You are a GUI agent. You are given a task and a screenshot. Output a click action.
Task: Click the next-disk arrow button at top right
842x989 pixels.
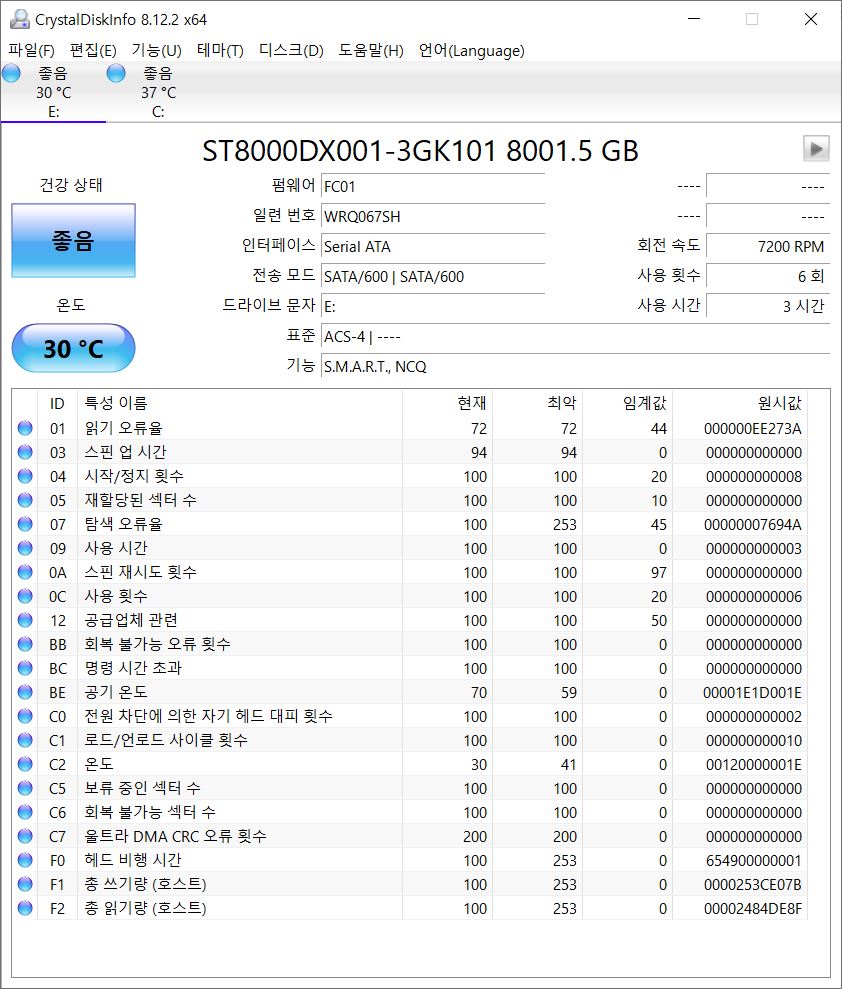817,148
